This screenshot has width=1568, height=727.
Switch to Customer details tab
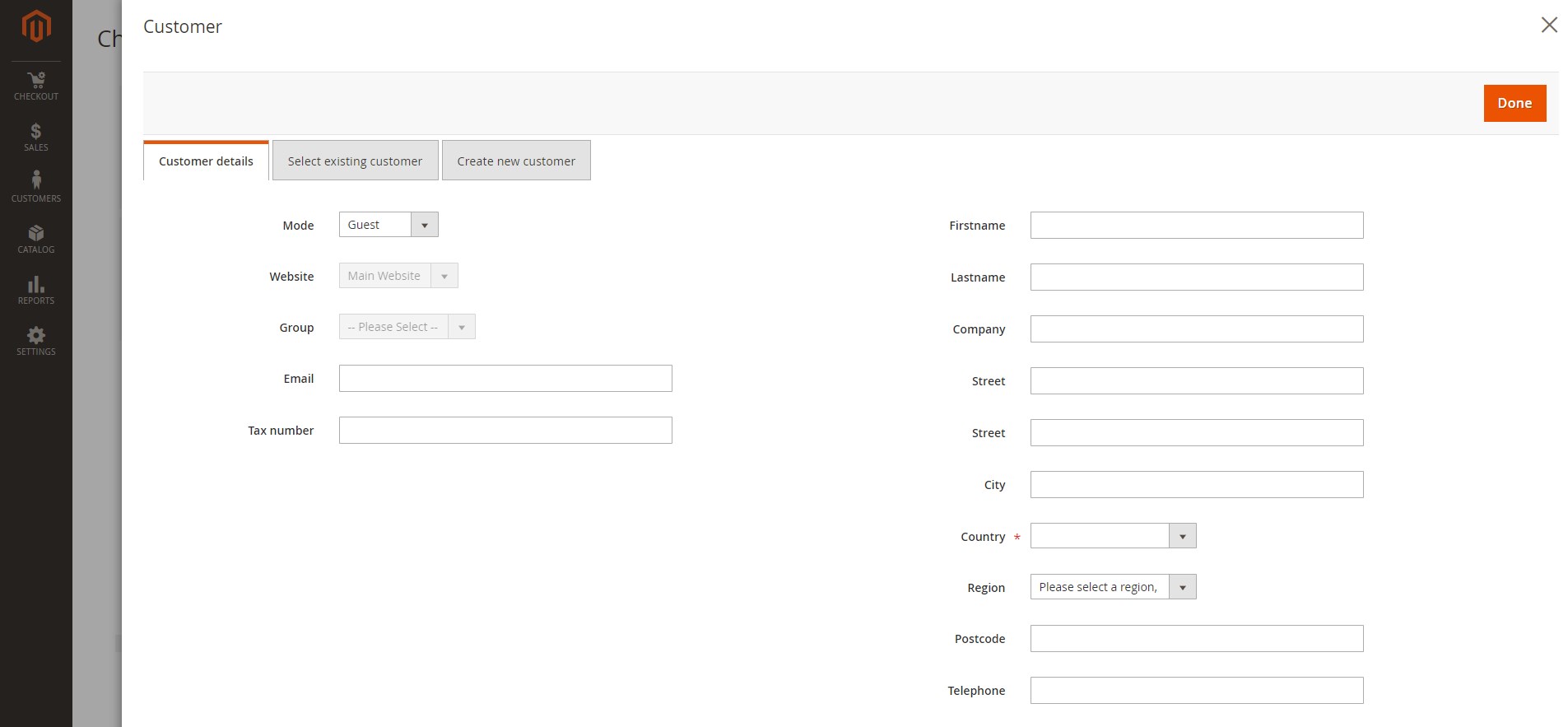(x=206, y=161)
